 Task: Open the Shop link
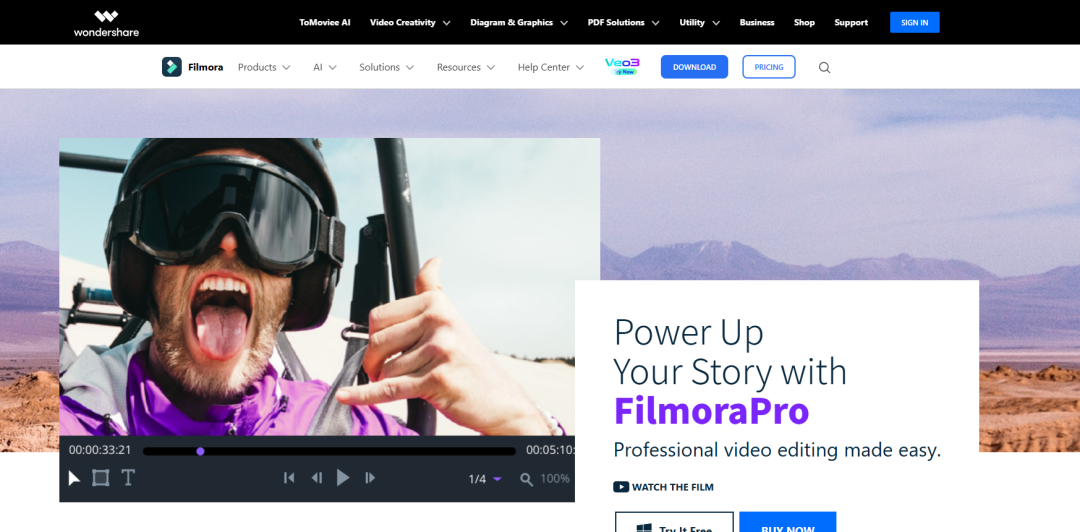coord(804,23)
